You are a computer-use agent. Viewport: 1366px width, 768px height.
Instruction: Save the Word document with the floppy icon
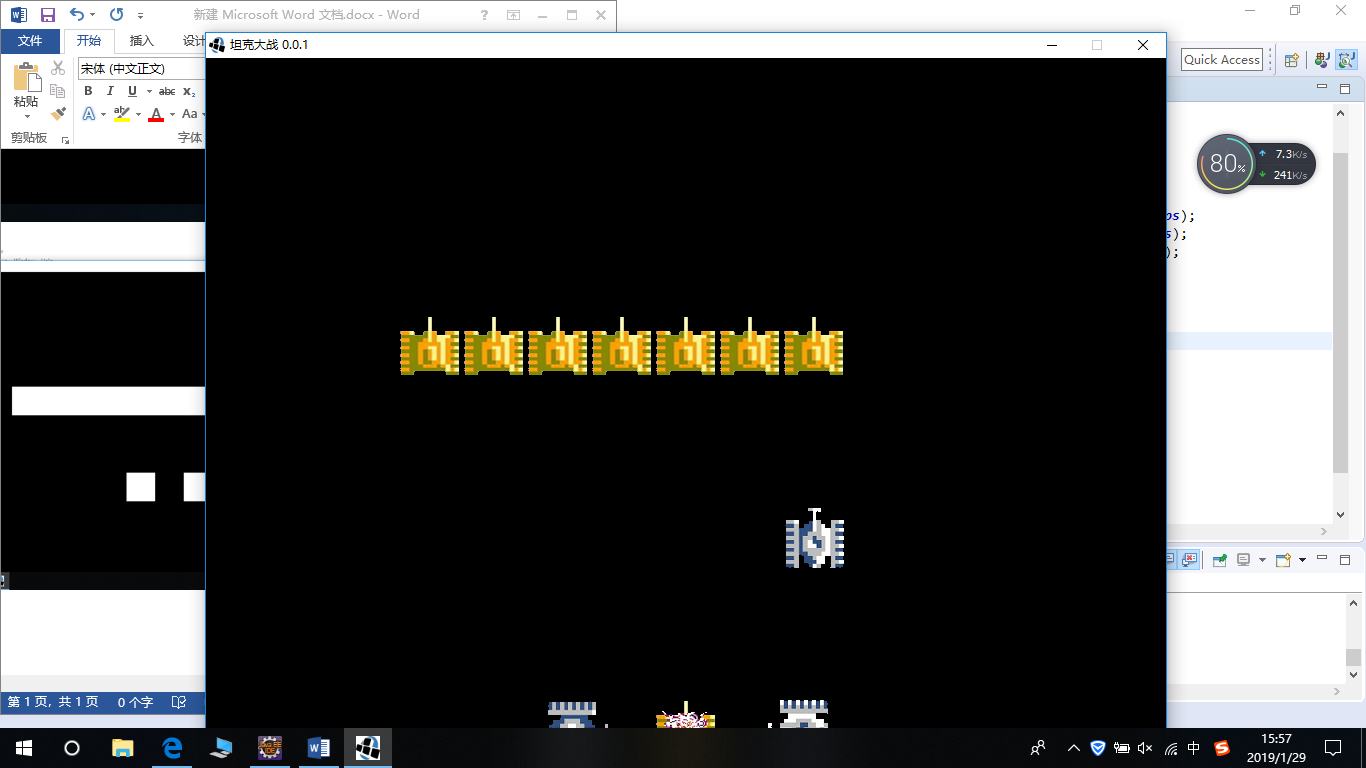[x=48, y=15]
